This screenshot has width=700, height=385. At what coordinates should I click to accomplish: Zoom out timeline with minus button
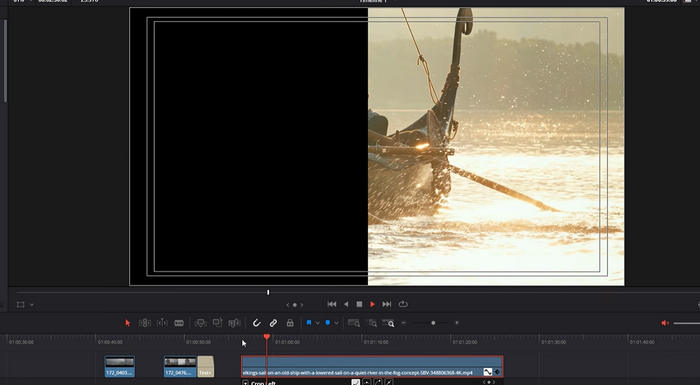[404, 323]
